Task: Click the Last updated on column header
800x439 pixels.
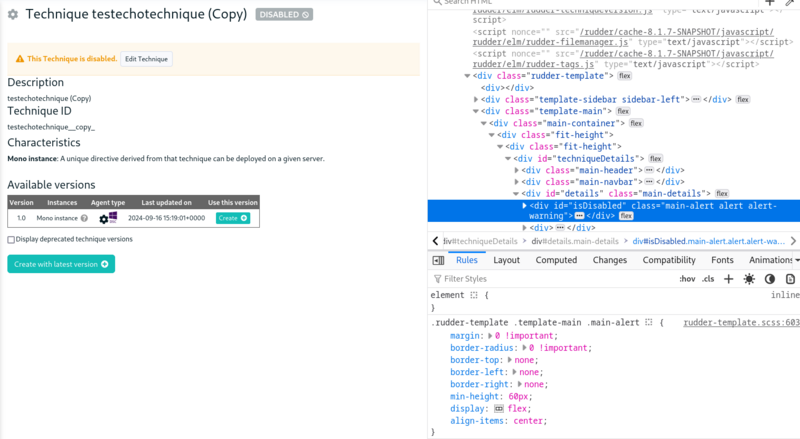Action: pos(166,203)
